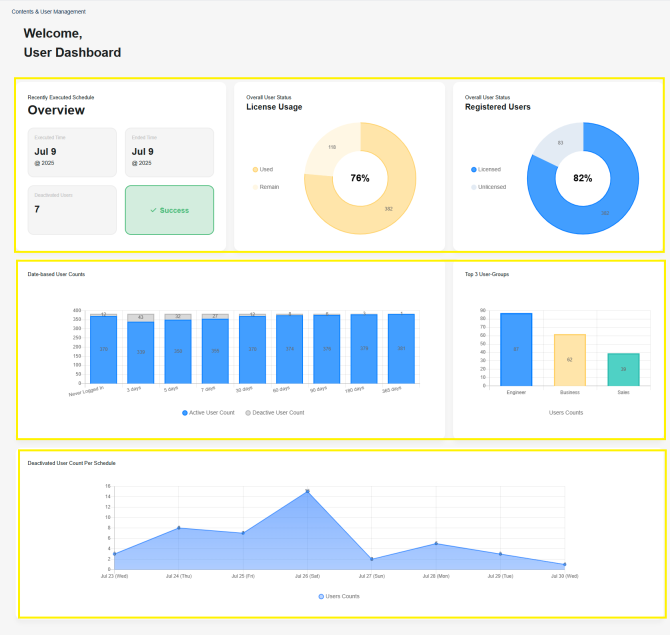This screenshot has width=670, height=635.
Task: Toggle the Remain legend item
Action: coord(266,187)
